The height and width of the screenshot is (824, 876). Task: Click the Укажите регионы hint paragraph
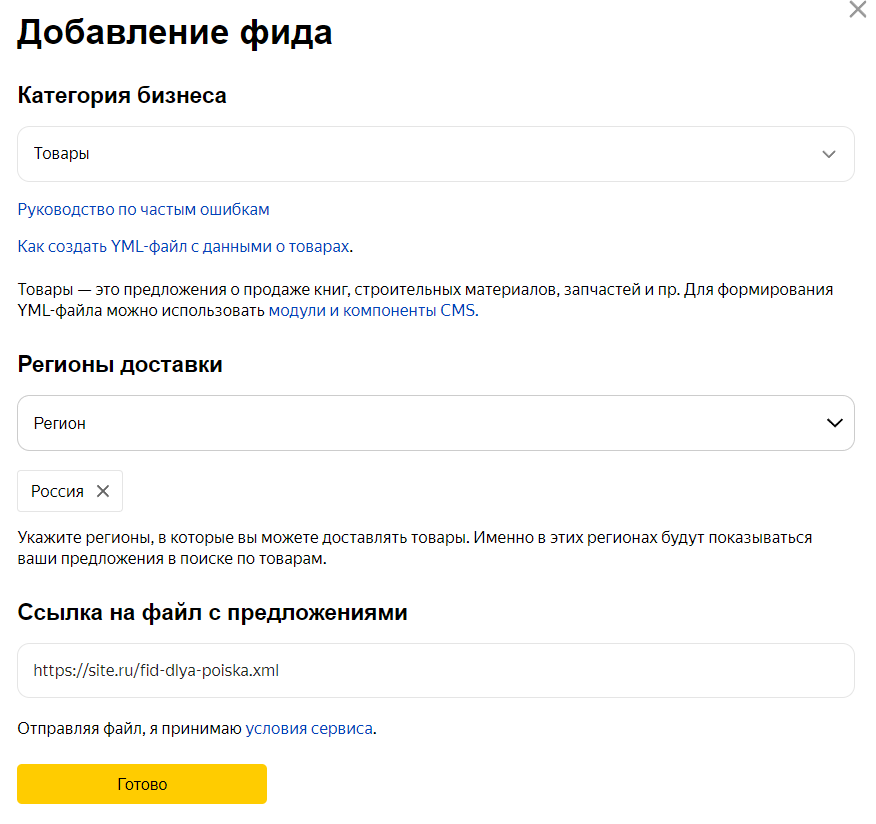coord(415,548)
